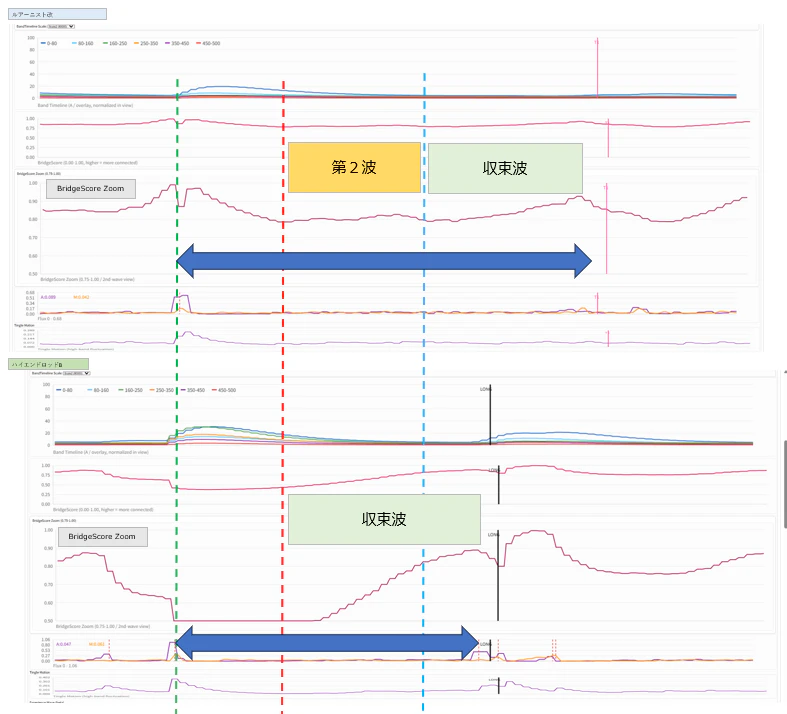Hide 350-450 band in ハイエンドロッドB legend
The width and height of the screenshot is (787, 714).
click(x=193, y=390)
